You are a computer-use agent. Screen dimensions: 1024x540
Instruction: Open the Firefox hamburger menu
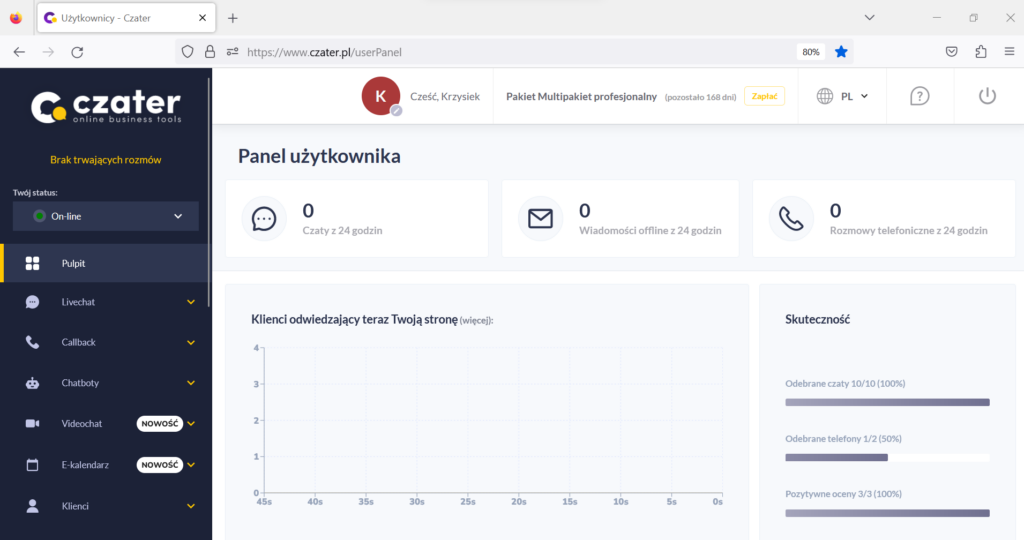pyautogui.click(x=1010, y=52)
